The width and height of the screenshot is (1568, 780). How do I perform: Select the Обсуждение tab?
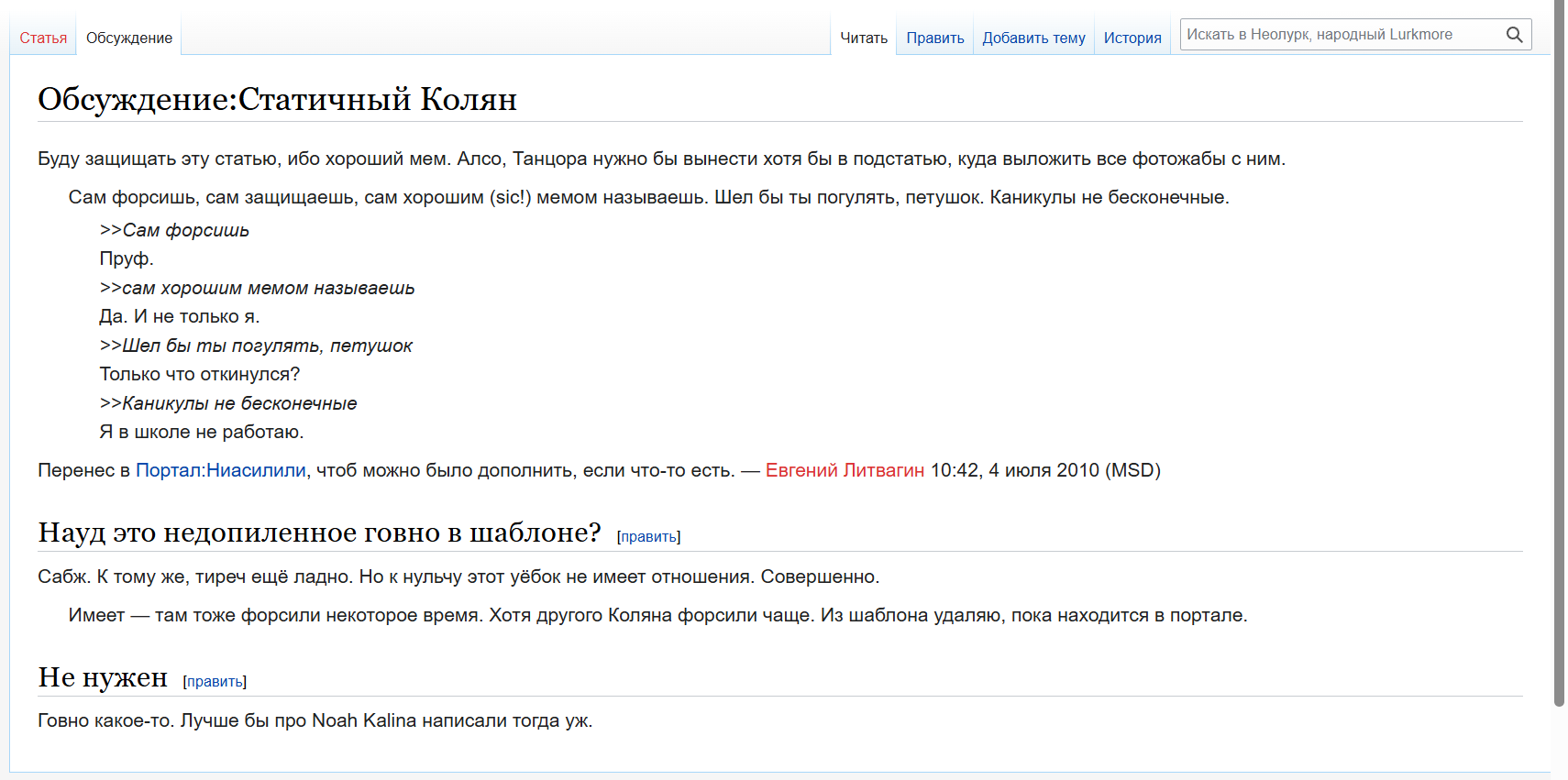[x=129, y=38]
